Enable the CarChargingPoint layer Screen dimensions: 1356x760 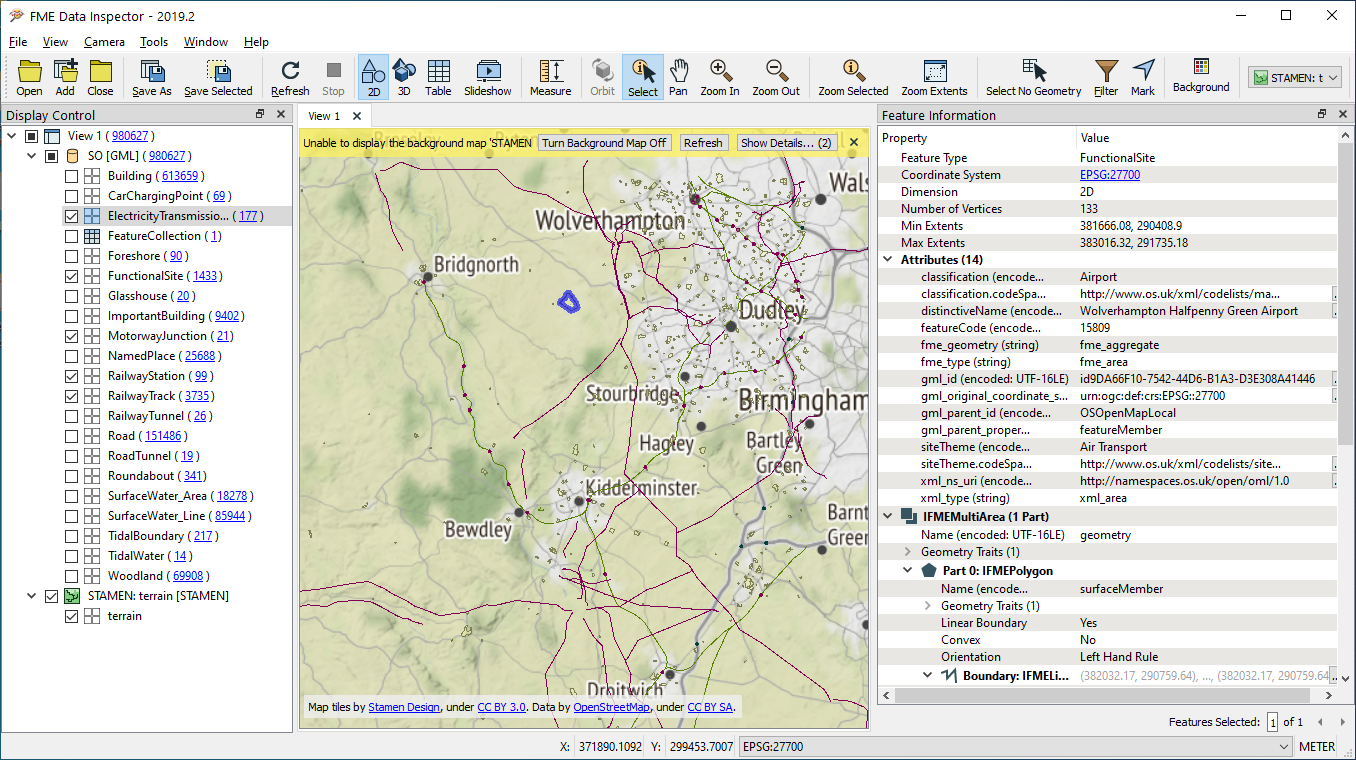[x=71, y=196]
